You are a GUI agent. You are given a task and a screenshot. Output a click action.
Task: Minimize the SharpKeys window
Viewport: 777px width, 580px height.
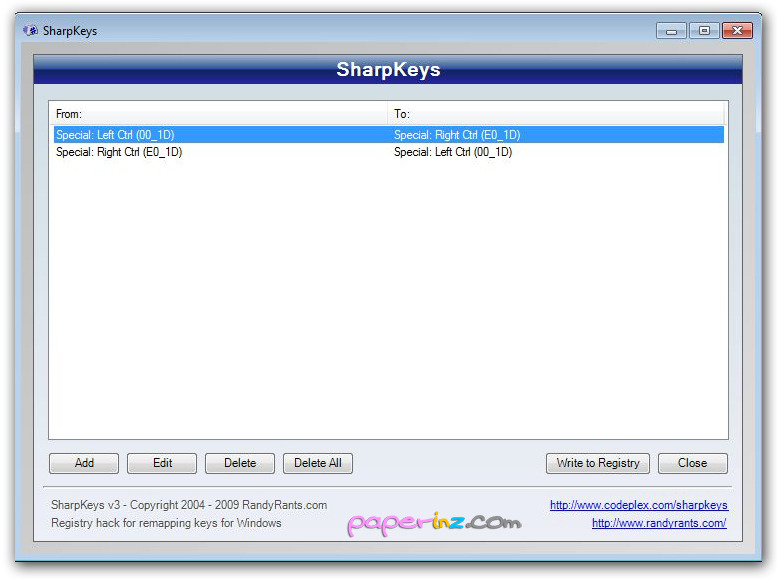point(671,31)
